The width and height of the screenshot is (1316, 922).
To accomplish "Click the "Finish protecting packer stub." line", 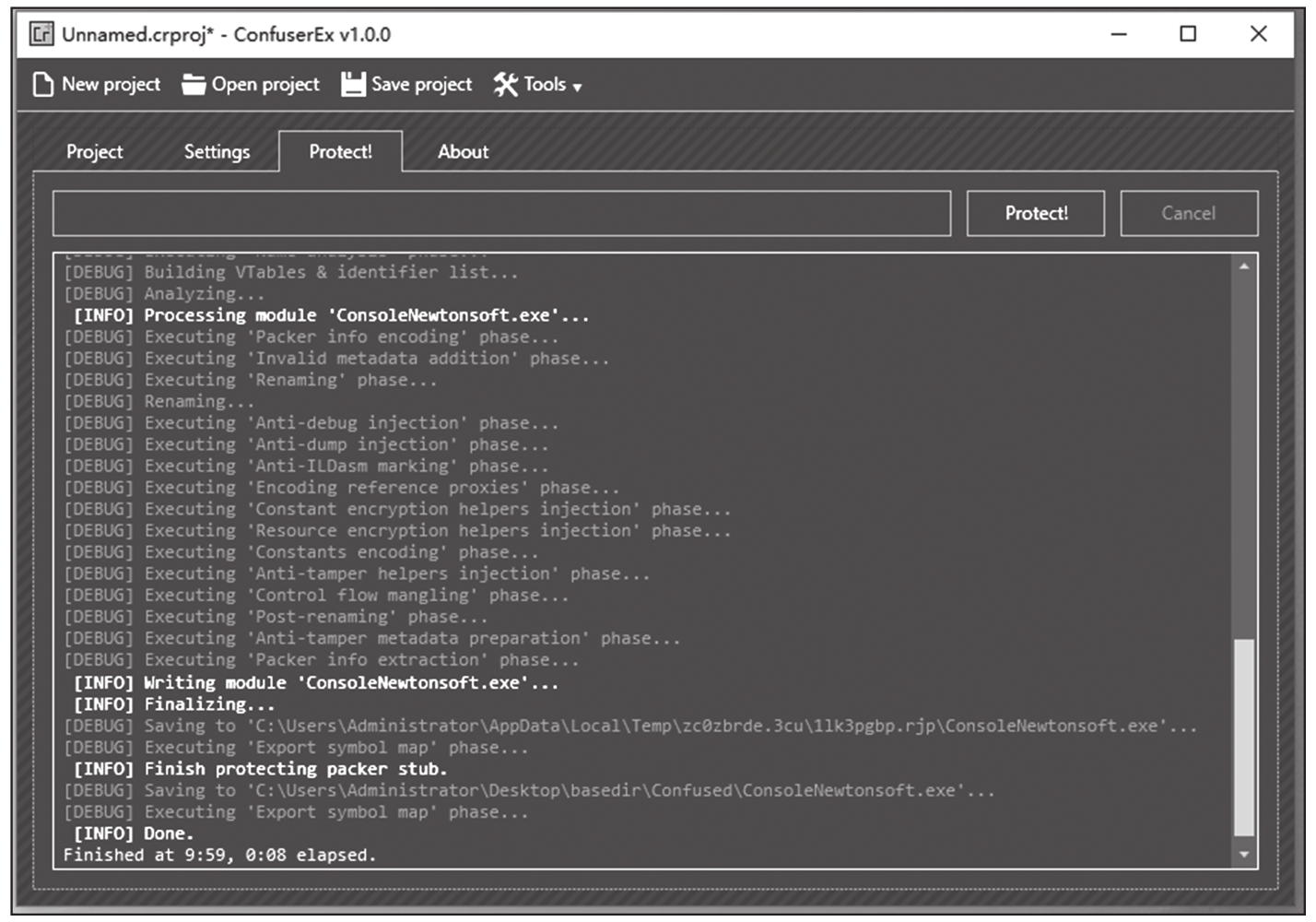I will (260, 769).
